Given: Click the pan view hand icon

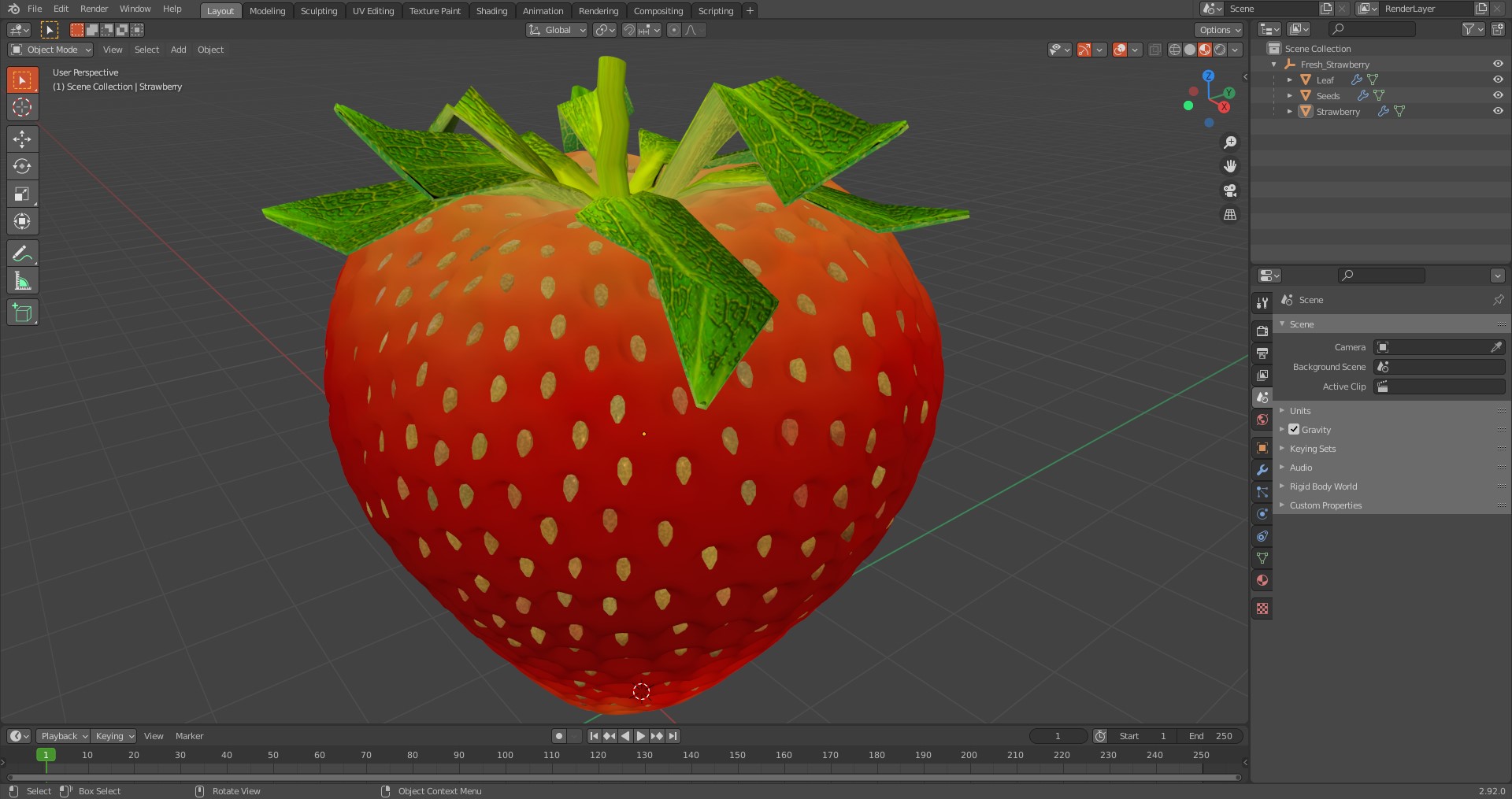Looking at the screenshot, I should pyautogui.click(x=1229, y=166).
